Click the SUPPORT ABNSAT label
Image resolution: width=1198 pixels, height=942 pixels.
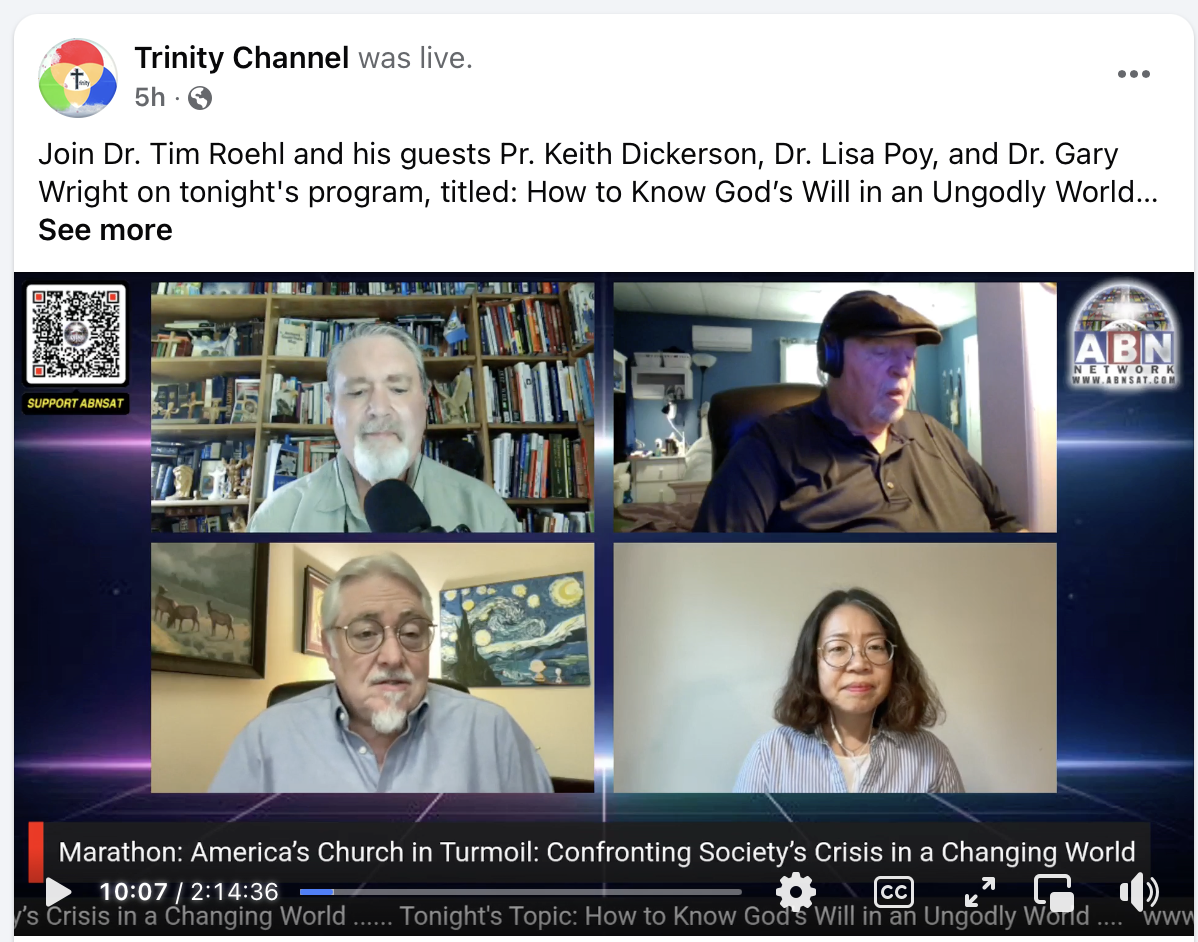75,403
